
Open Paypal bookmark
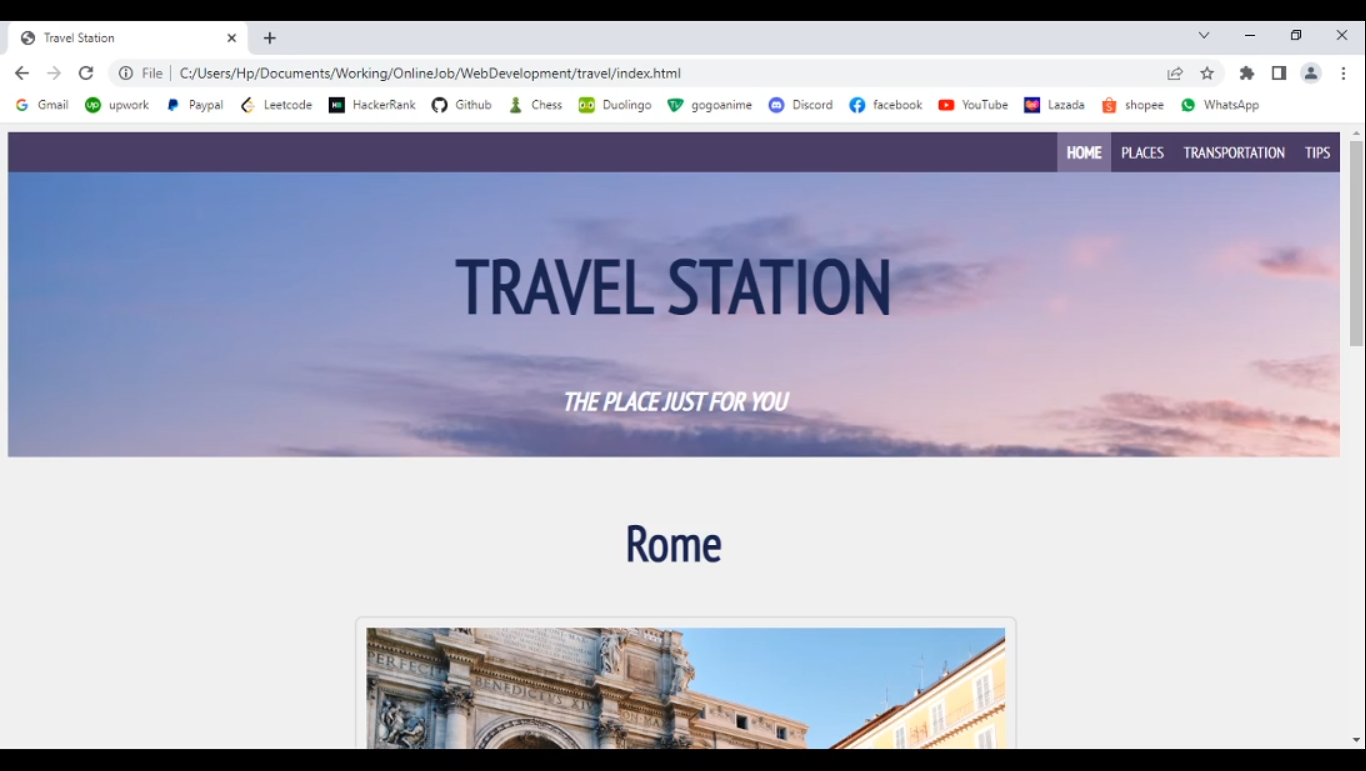195,105
